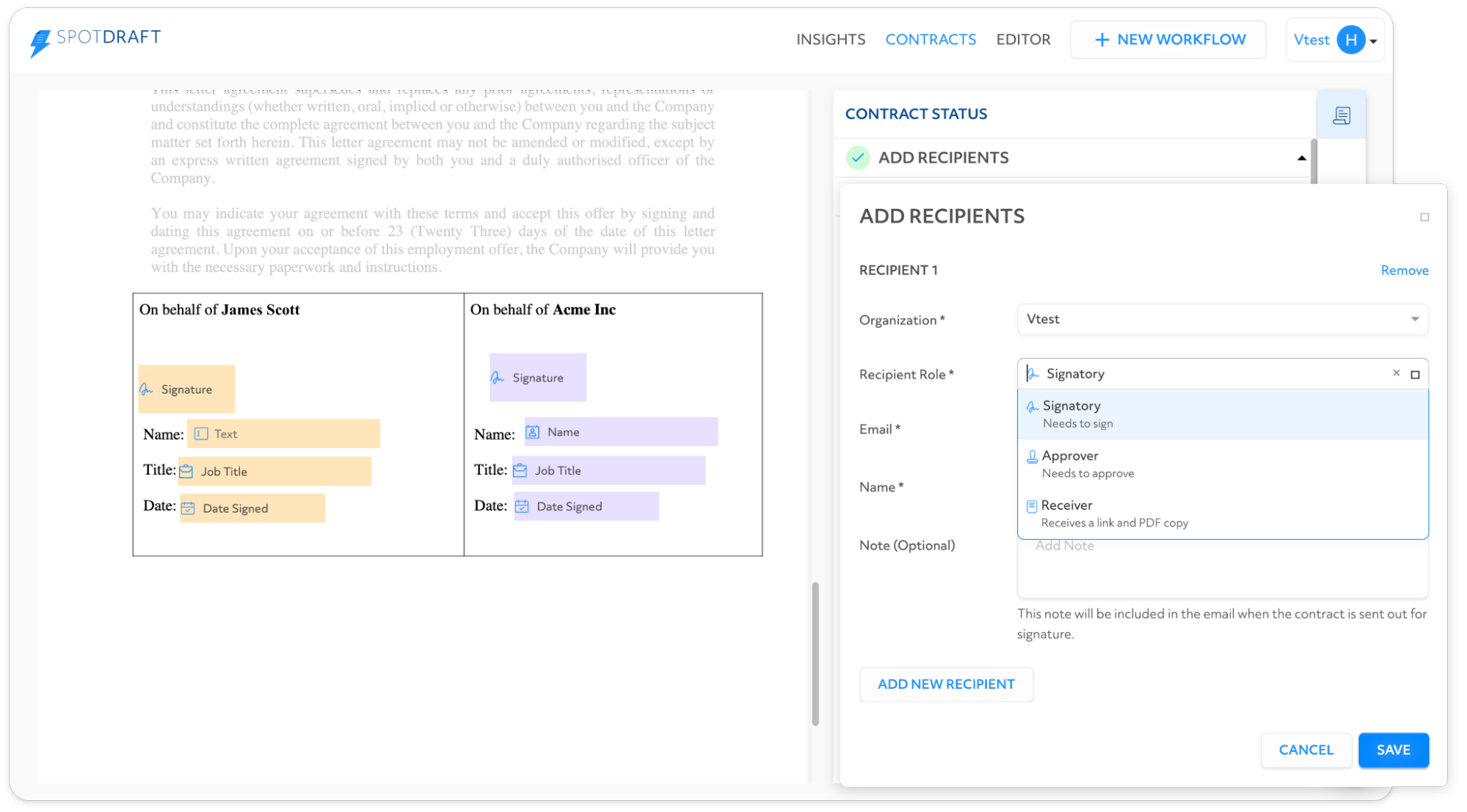Collapse the ADD RECIPIENTS status section
The image size is (1467, 812).
[x=1301, y=157]
